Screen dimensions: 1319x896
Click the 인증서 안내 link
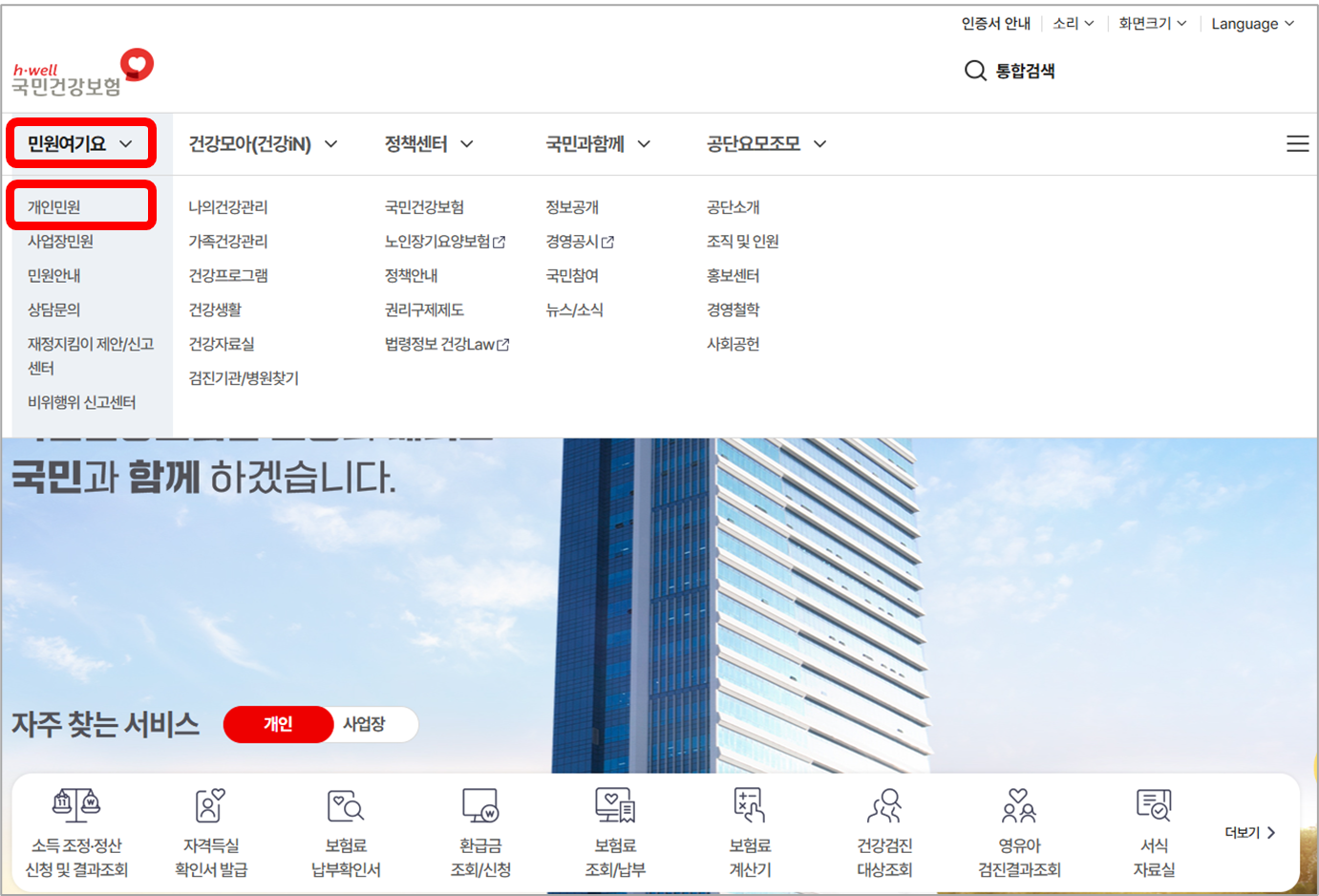pos(996,23)
